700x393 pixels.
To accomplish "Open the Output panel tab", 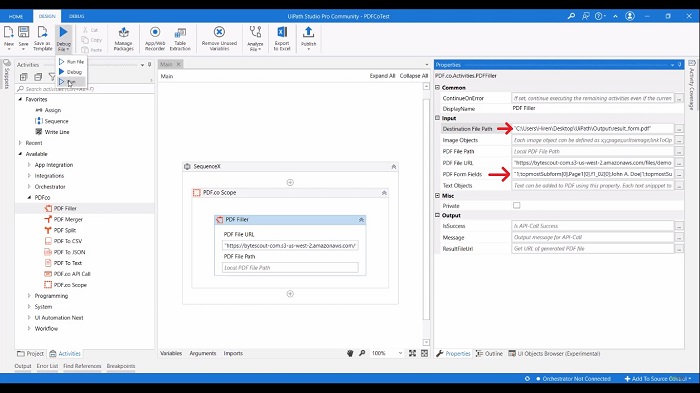I will tap(23, 366).
